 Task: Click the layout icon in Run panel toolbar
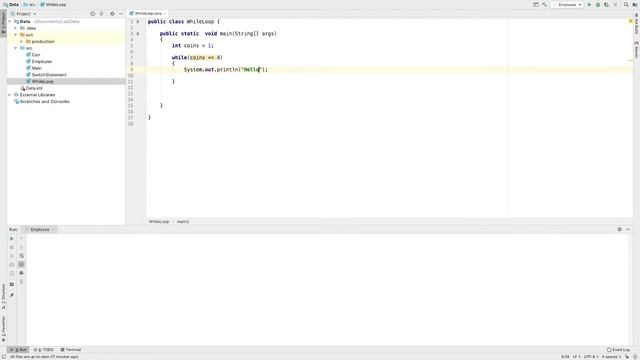click(11, 284)
